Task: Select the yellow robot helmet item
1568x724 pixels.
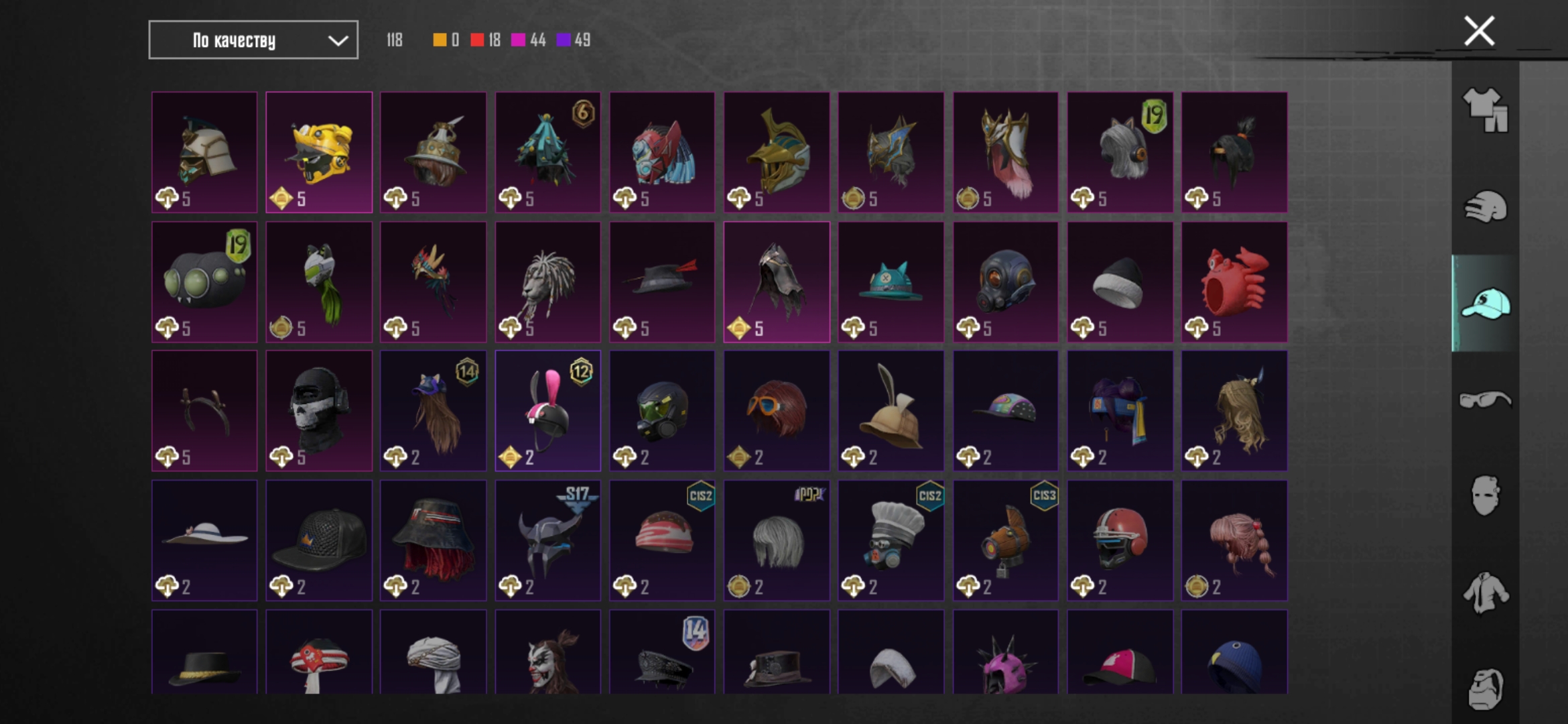Action: tap(319, 152)
